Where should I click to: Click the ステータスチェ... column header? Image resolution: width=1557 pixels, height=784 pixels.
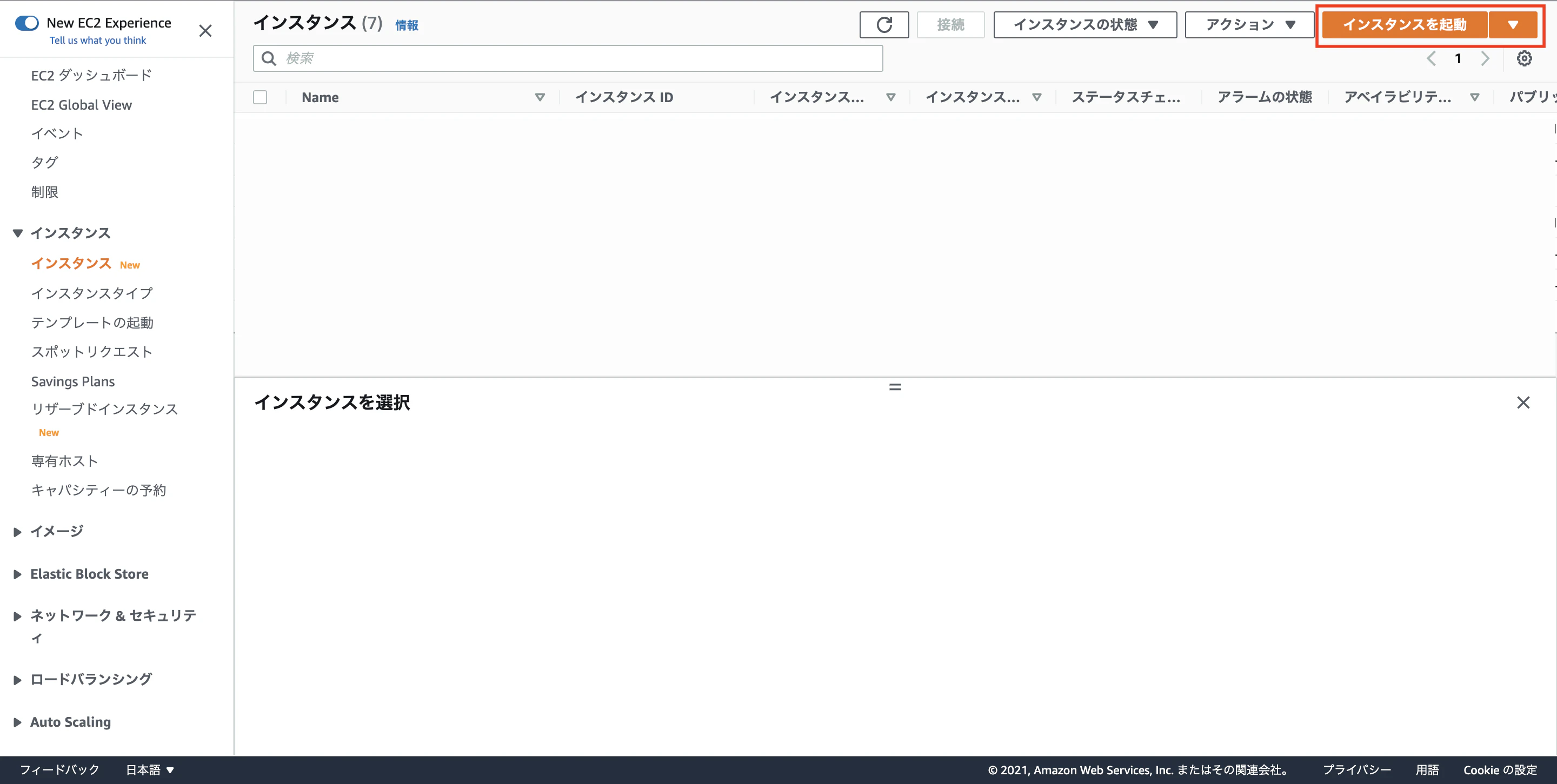[1126, 97]
